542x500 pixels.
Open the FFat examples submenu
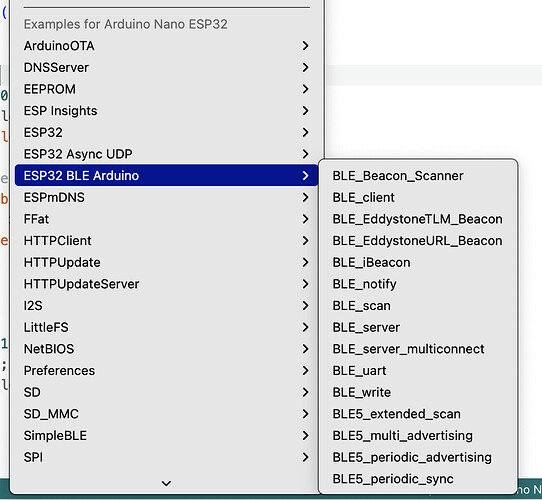coord(166,219)
